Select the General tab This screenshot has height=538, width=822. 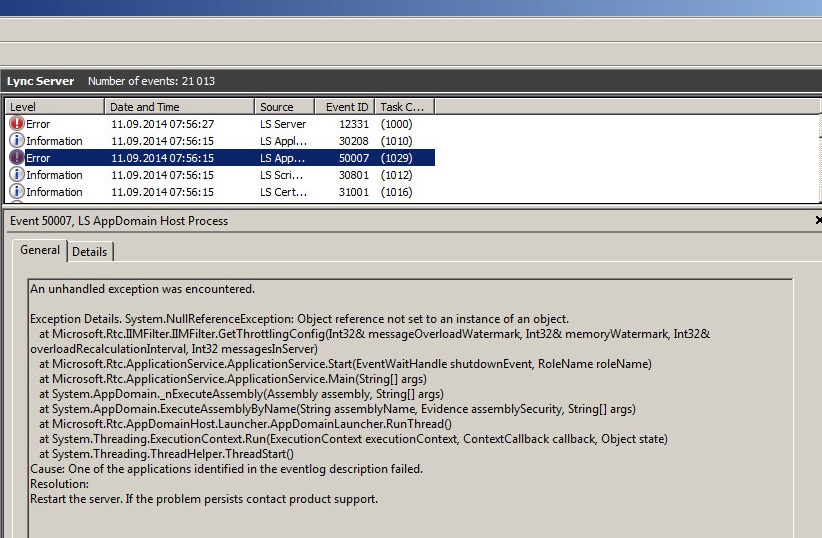coord(40,250)
